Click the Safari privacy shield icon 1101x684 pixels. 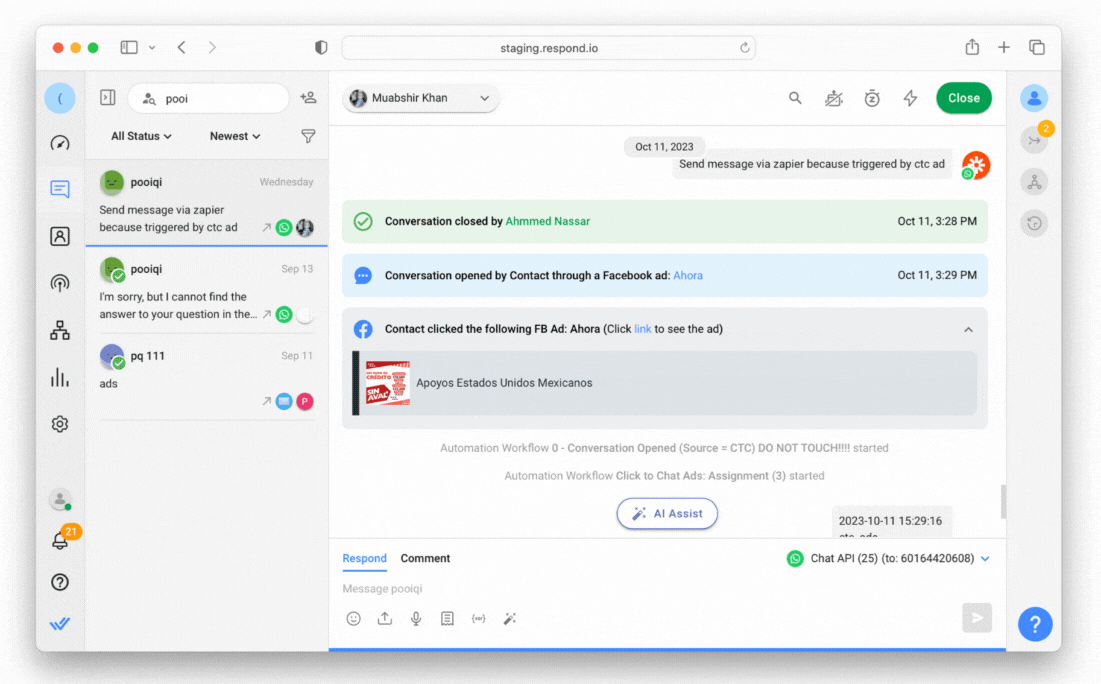[321, 48]
